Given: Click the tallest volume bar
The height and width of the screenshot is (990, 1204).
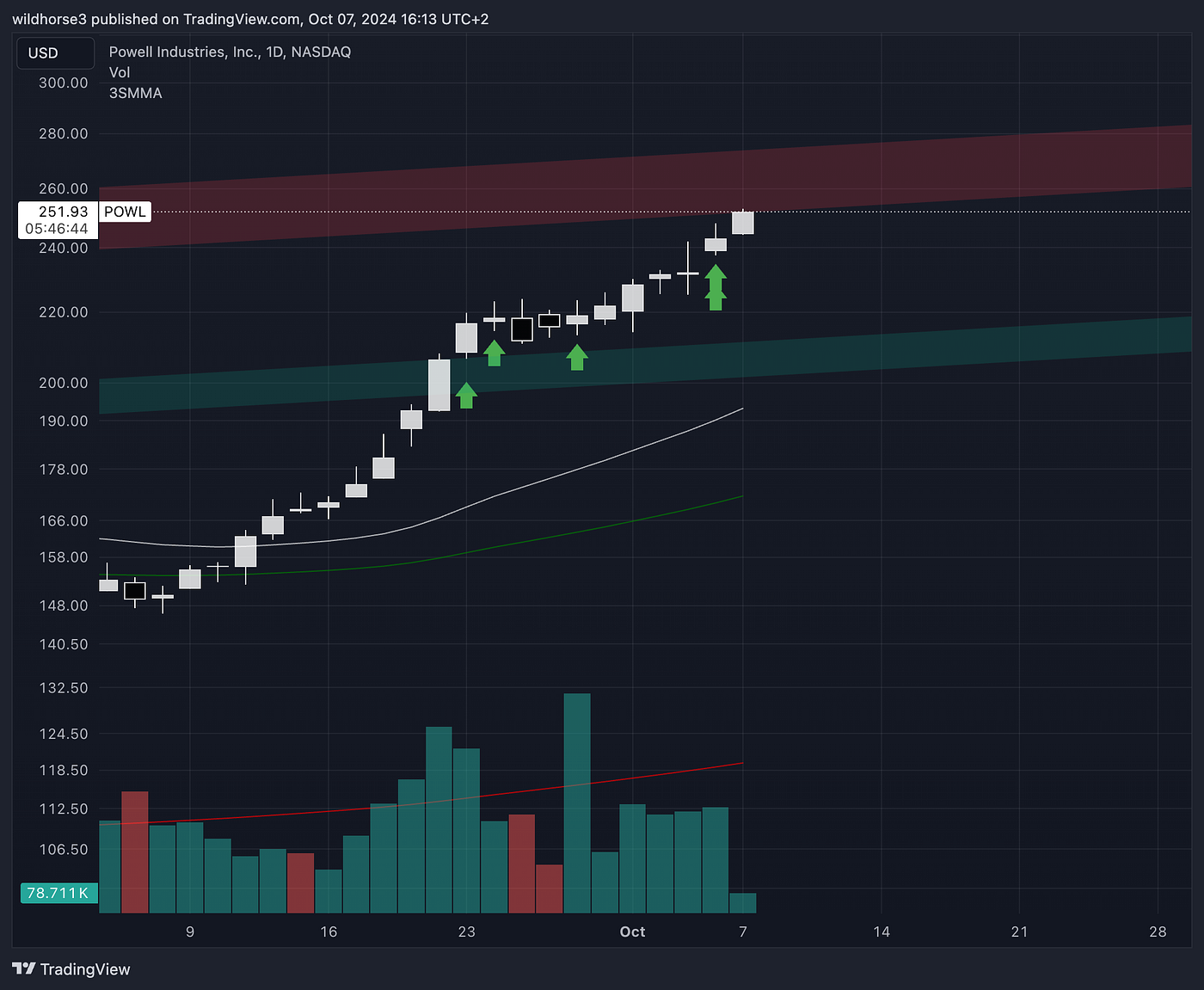Looking at the screenshot, I should [x=577, y=802].
